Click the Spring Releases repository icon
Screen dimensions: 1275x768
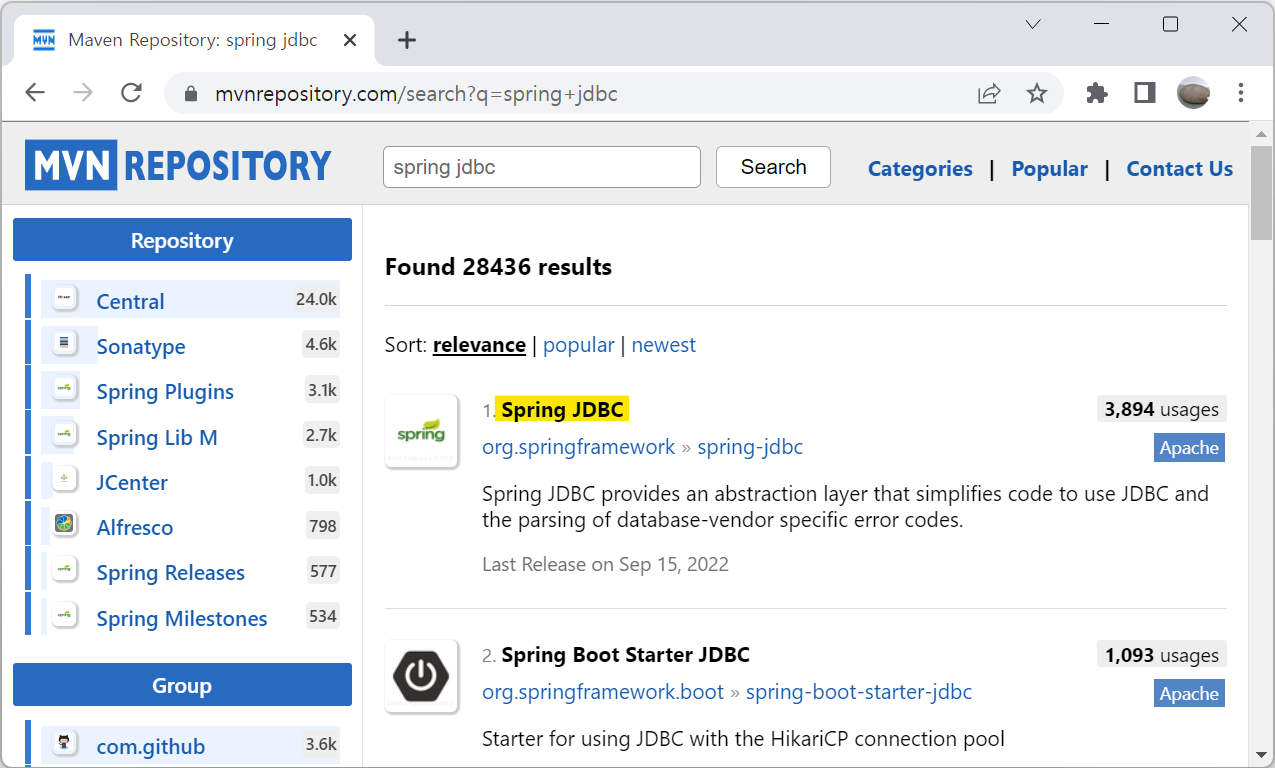[65, 569]
